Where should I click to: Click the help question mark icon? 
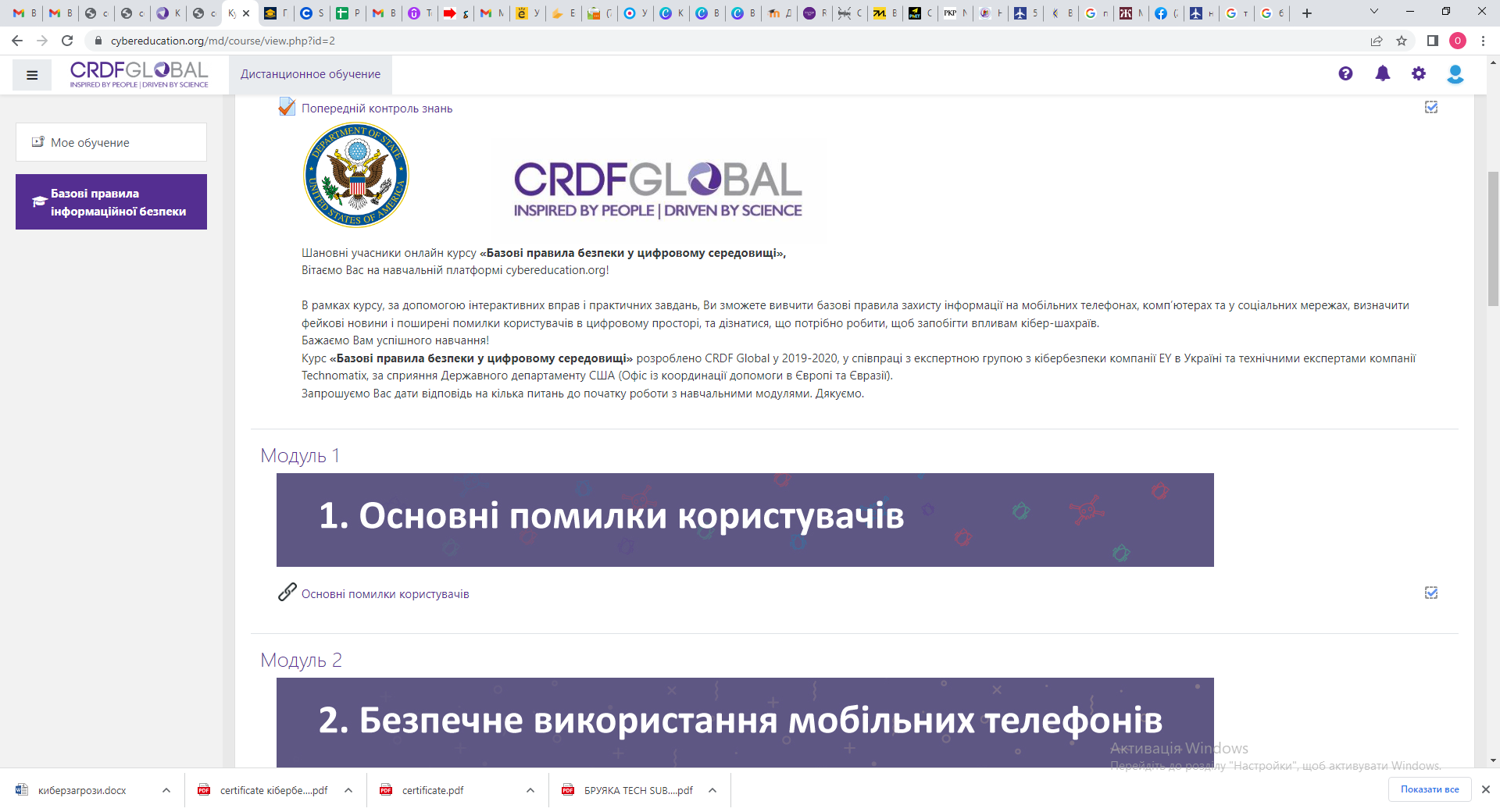1345,73
